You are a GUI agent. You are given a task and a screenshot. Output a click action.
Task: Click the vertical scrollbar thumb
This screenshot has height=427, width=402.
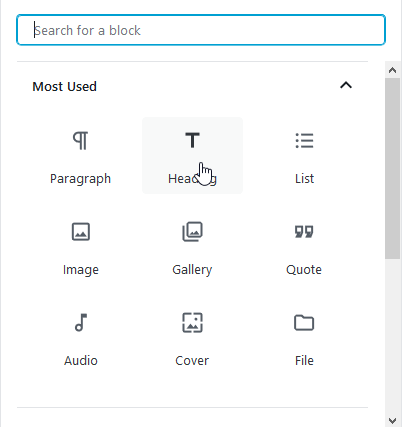(393, 168)
